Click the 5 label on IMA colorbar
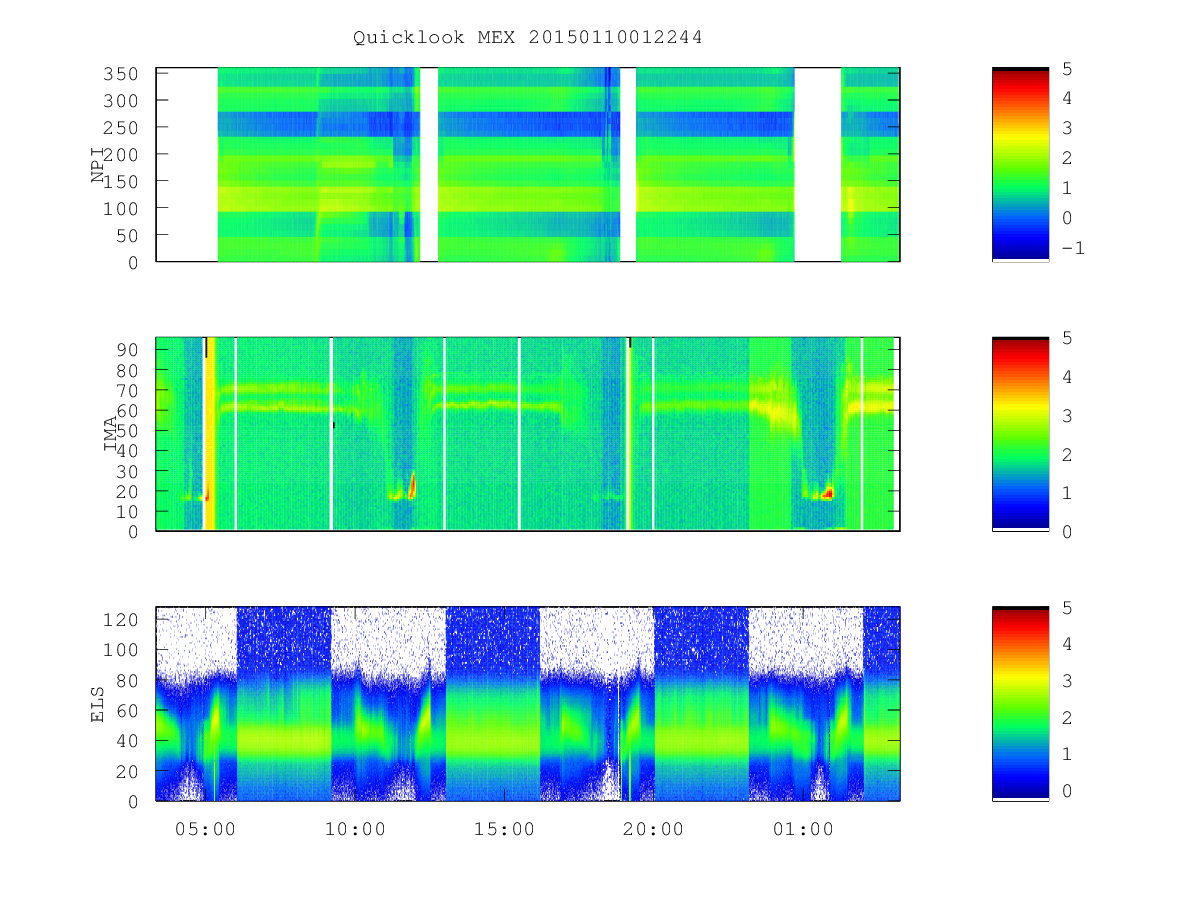Image resolution: width=1200 pixels, height=900 pixels. click(x=1067, y=338)
